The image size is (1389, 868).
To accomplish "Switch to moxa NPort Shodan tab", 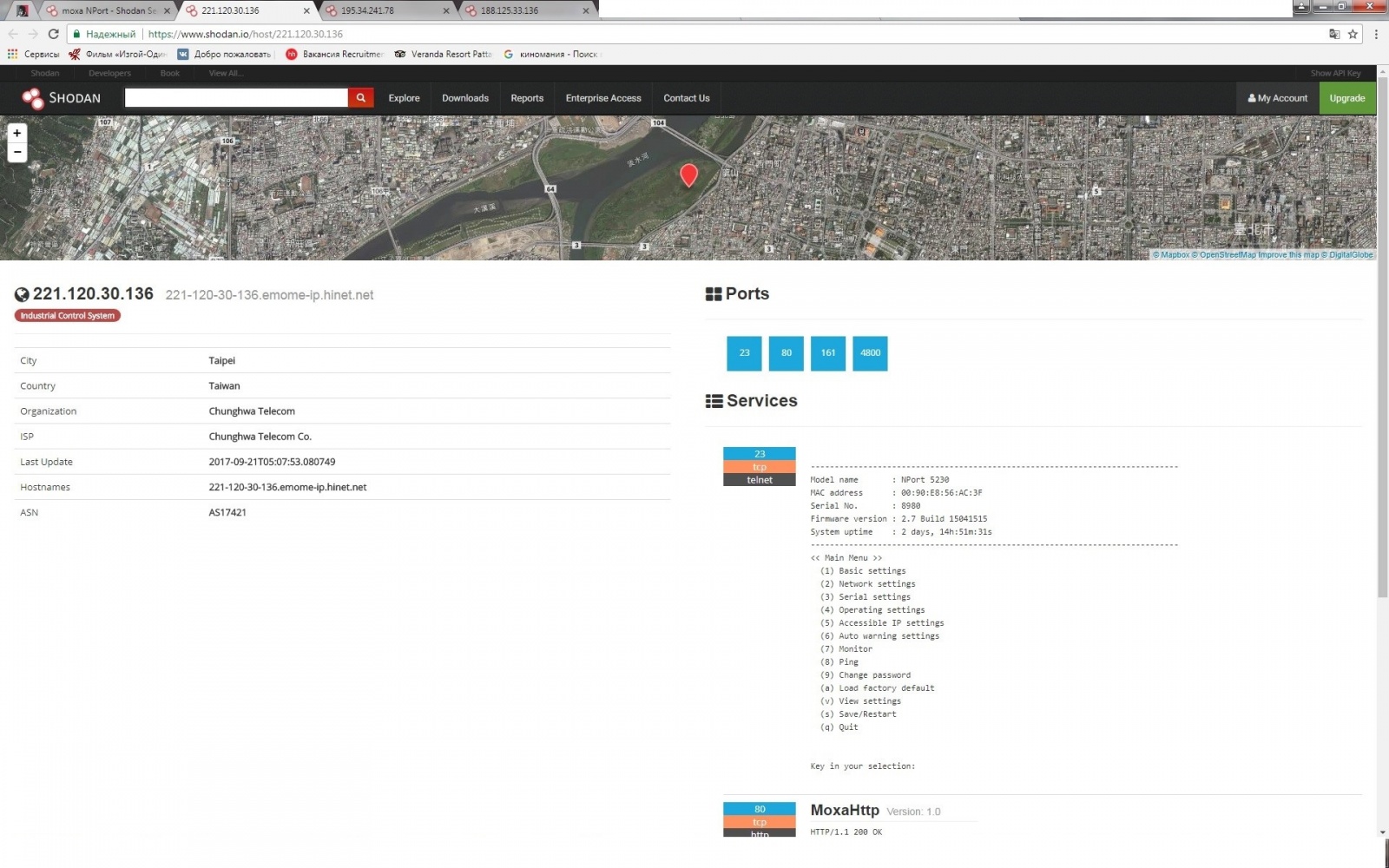I will click(x=106, y=10).
